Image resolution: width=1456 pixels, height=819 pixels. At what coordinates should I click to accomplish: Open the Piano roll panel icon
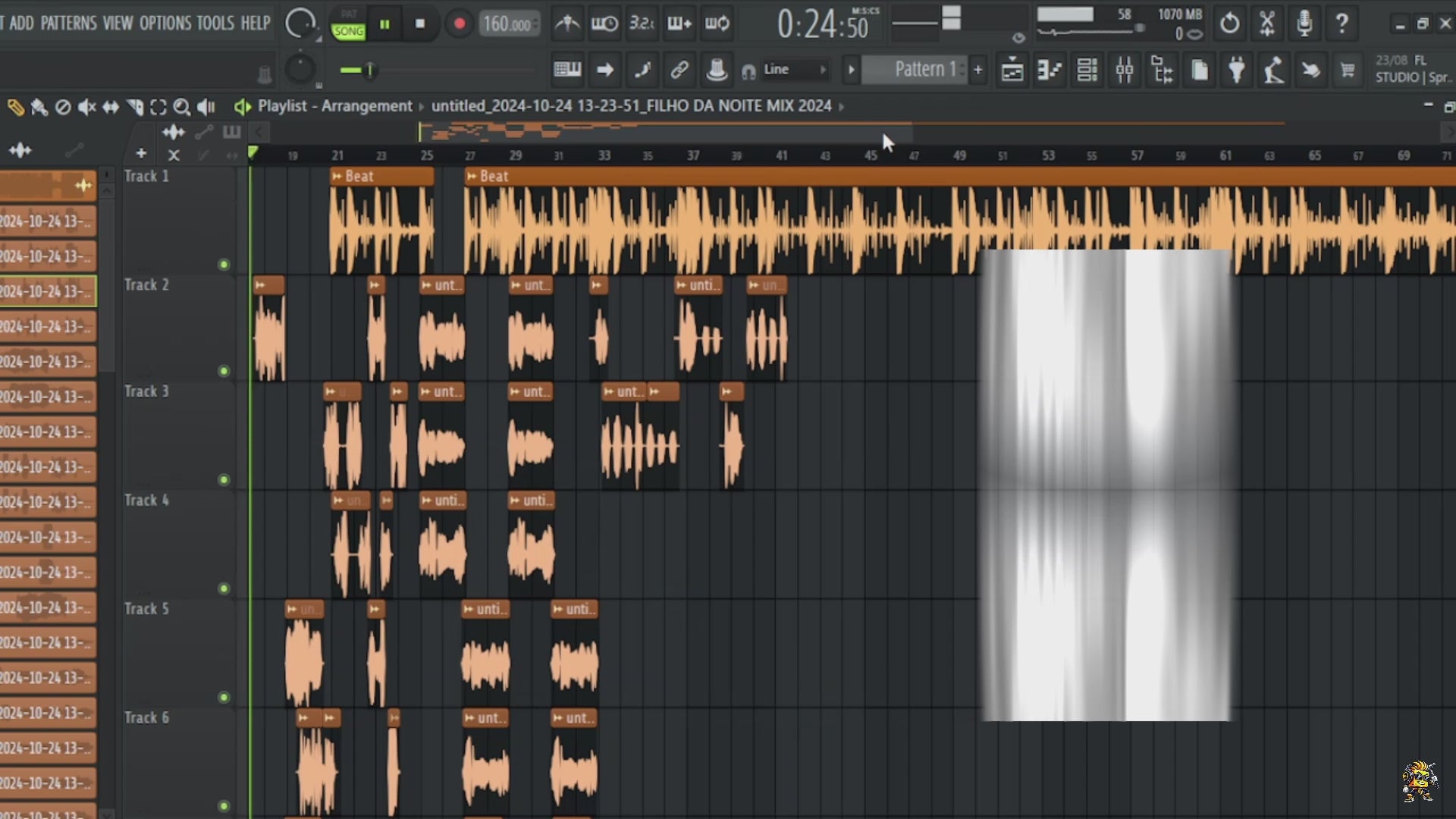[x=1050, y=69]
